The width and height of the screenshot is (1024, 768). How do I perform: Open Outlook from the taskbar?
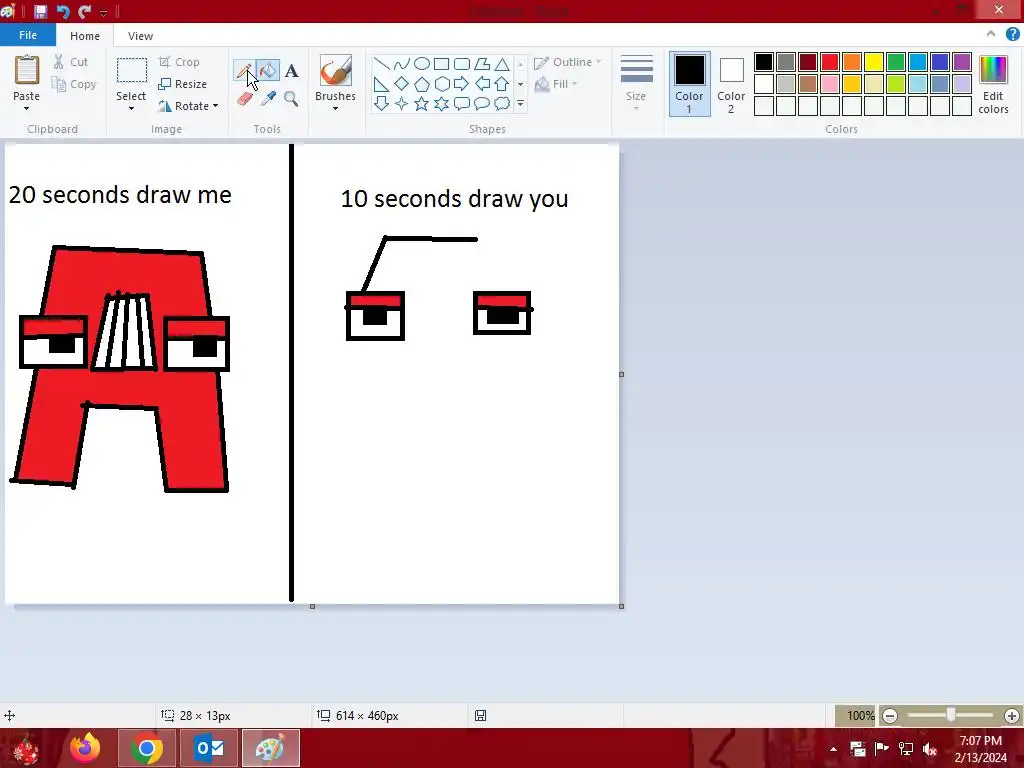(209, 748)
